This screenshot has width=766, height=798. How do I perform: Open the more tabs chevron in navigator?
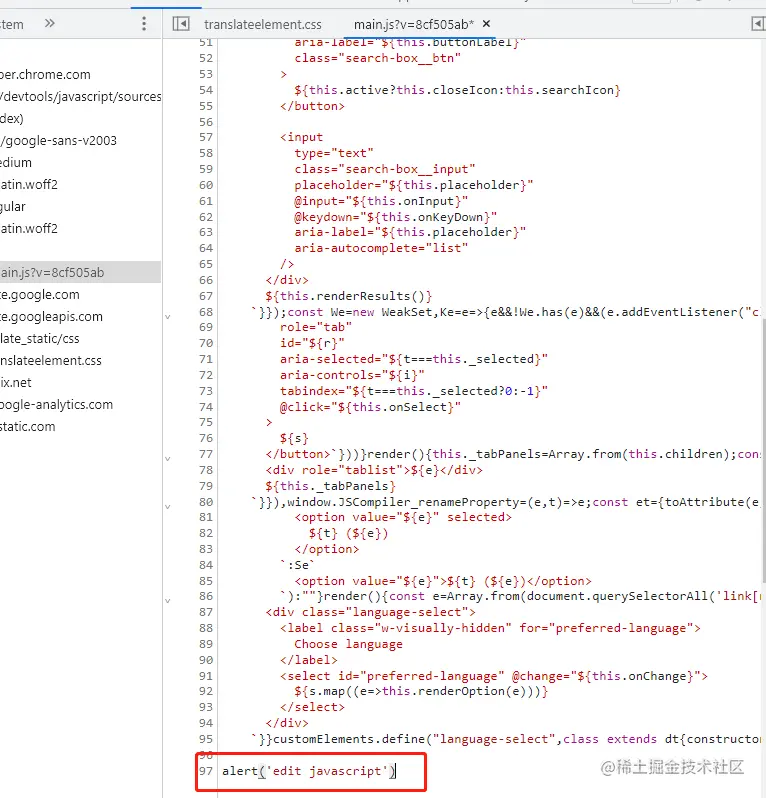click(x=49, y=23)
